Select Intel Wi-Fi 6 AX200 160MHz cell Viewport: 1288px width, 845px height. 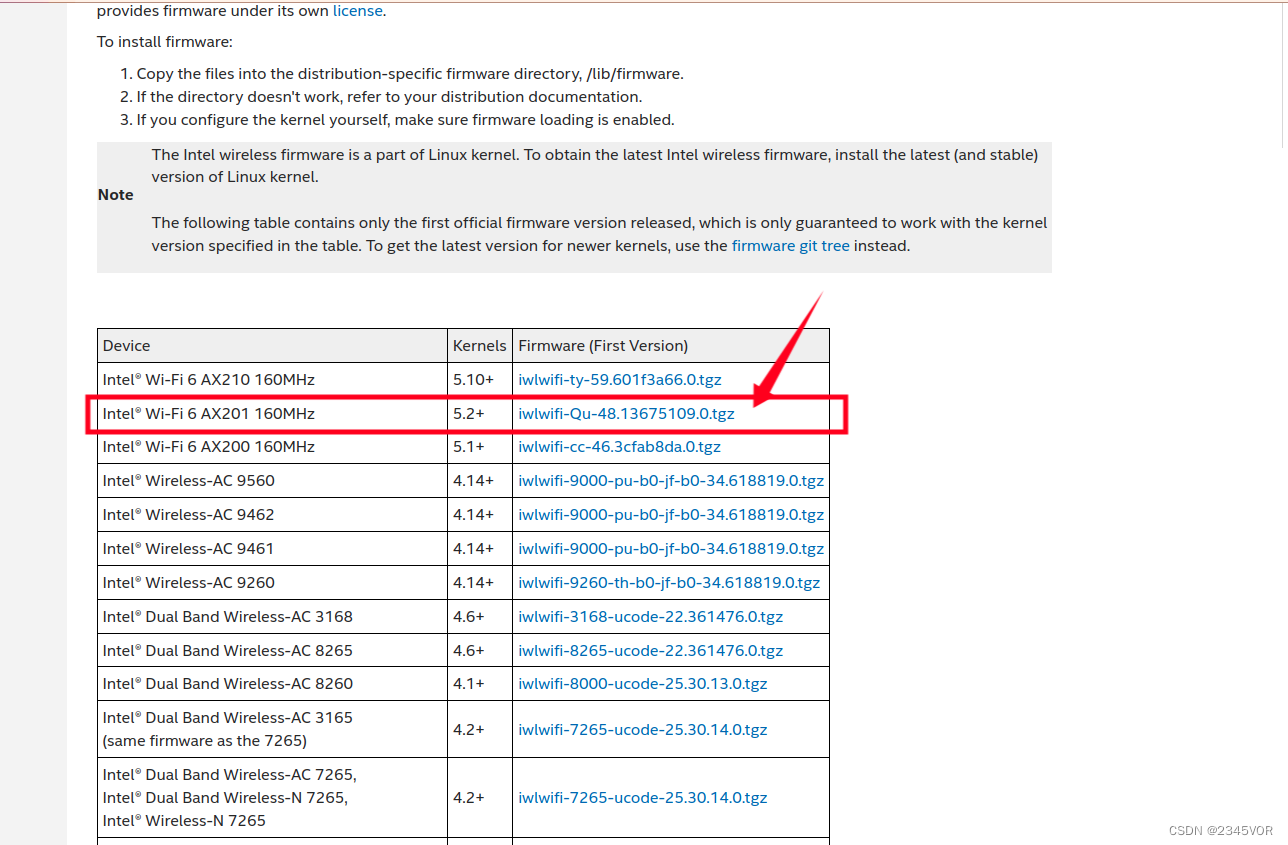272,447
